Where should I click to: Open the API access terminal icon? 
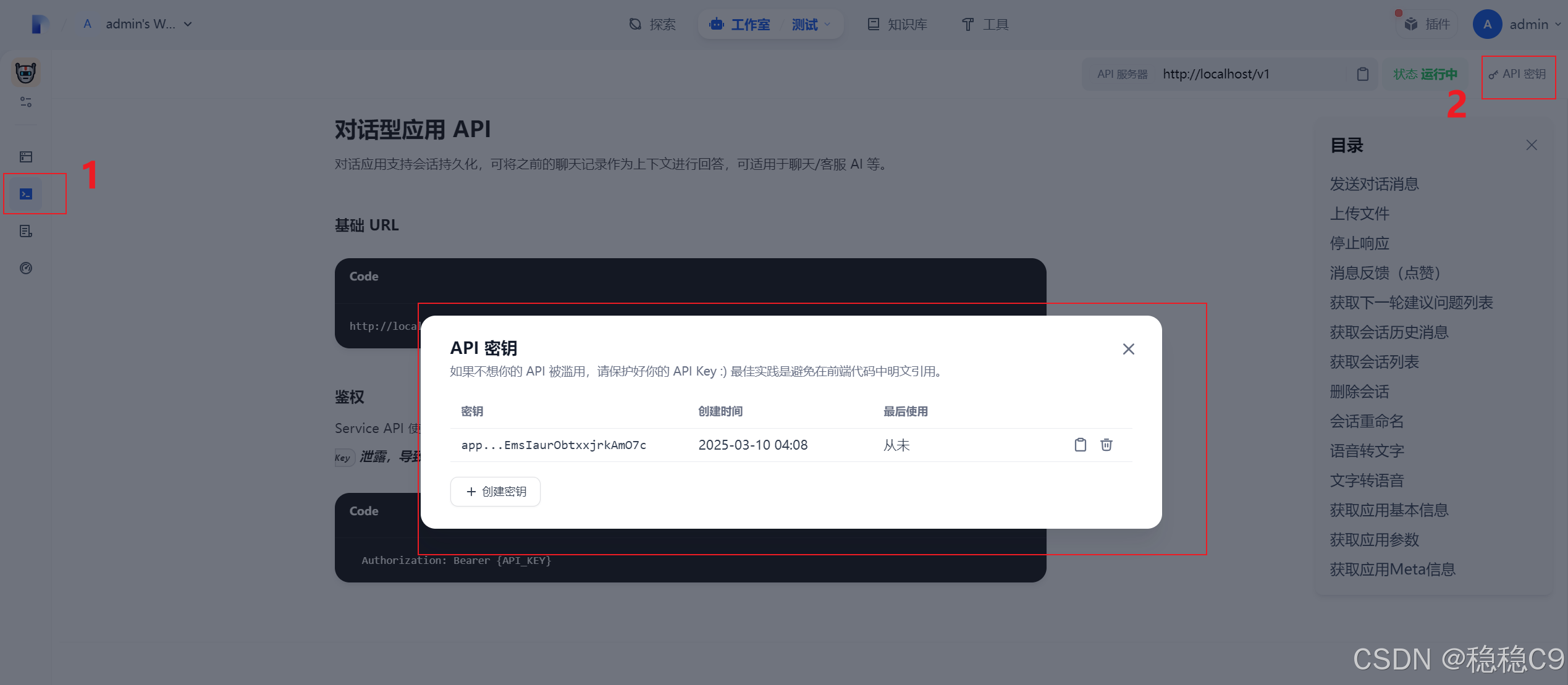(x=26, y=194)
